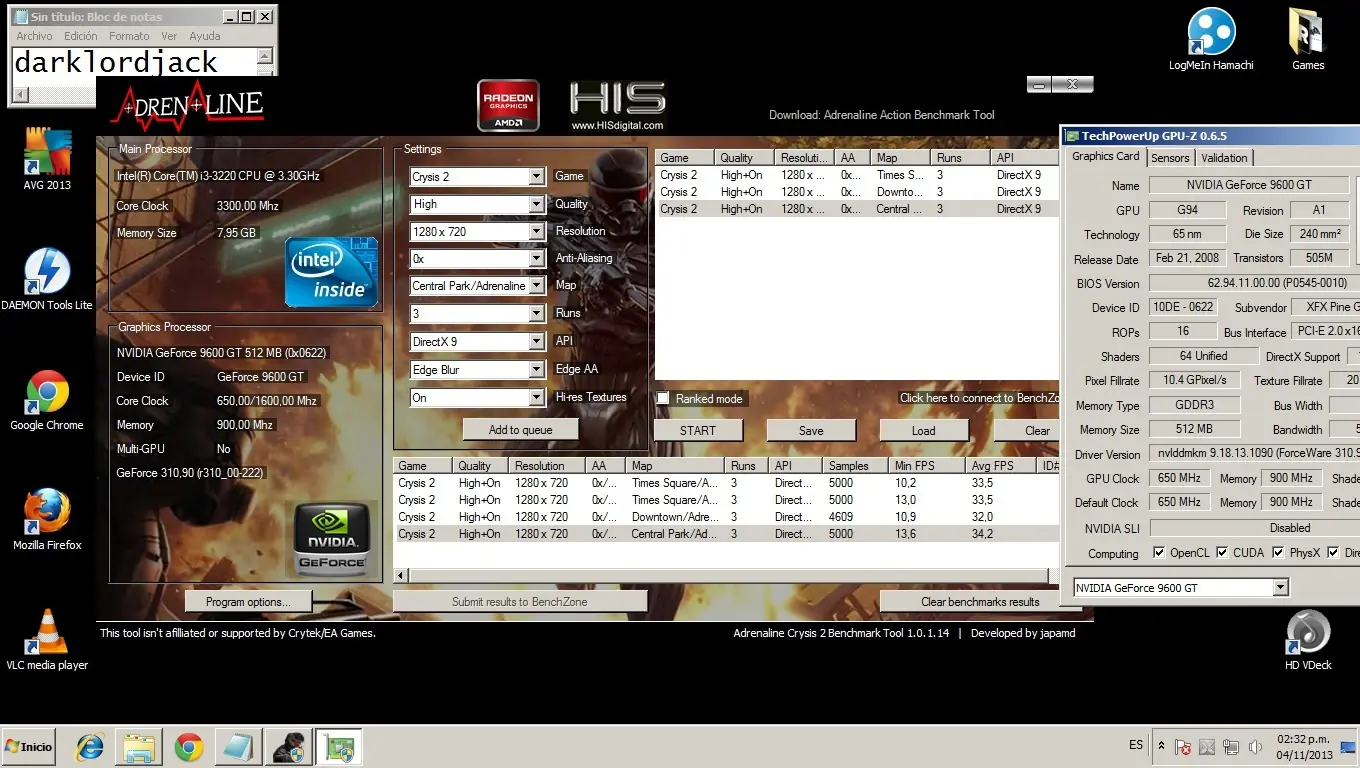The width and height of the screenshot is (1360, 768).
Task: Show hidden system tray icons
Action: tap(1161, 746)
